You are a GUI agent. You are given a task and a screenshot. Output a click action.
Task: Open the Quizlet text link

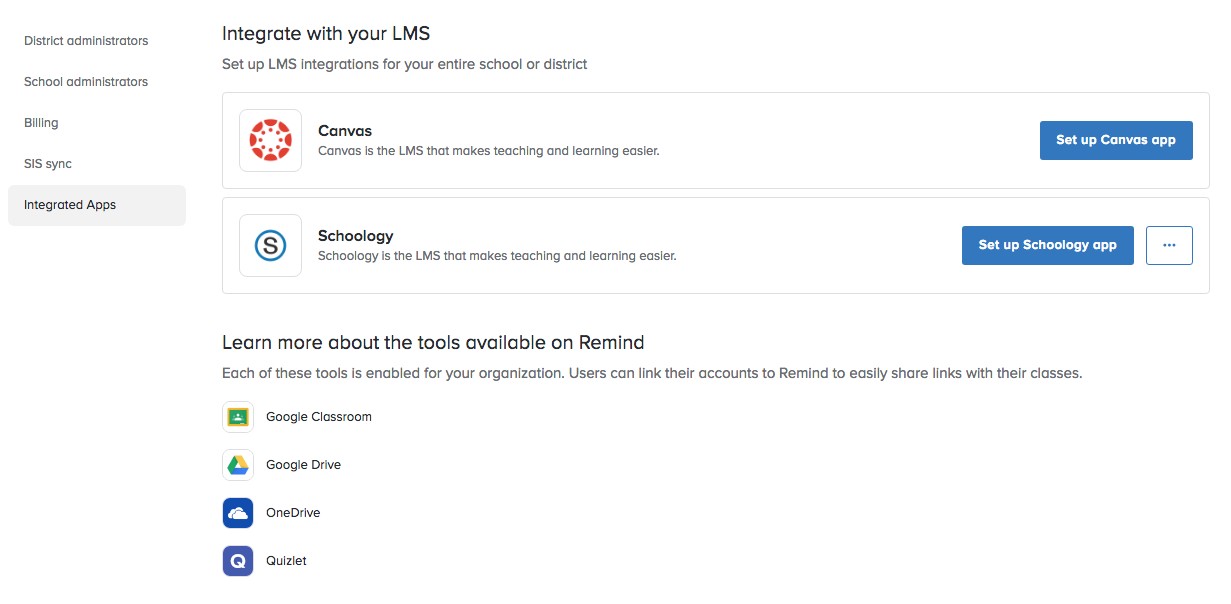286,561
